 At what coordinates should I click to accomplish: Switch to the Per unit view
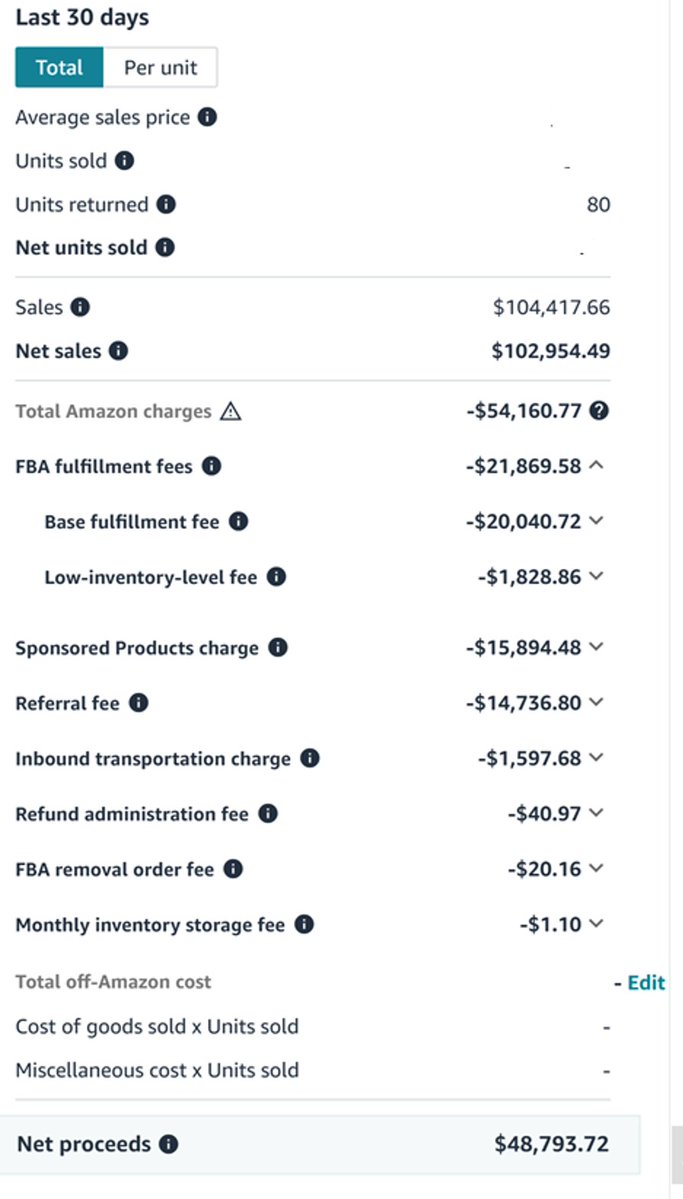pos(160,68)
